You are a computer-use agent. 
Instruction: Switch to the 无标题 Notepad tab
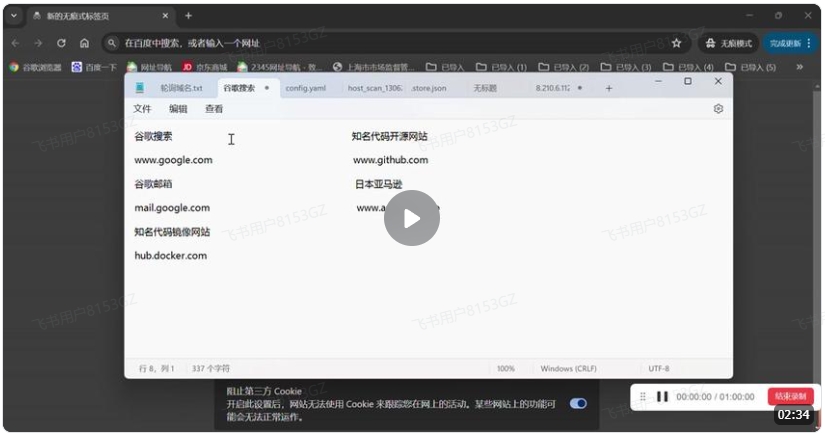coord(485,88)
